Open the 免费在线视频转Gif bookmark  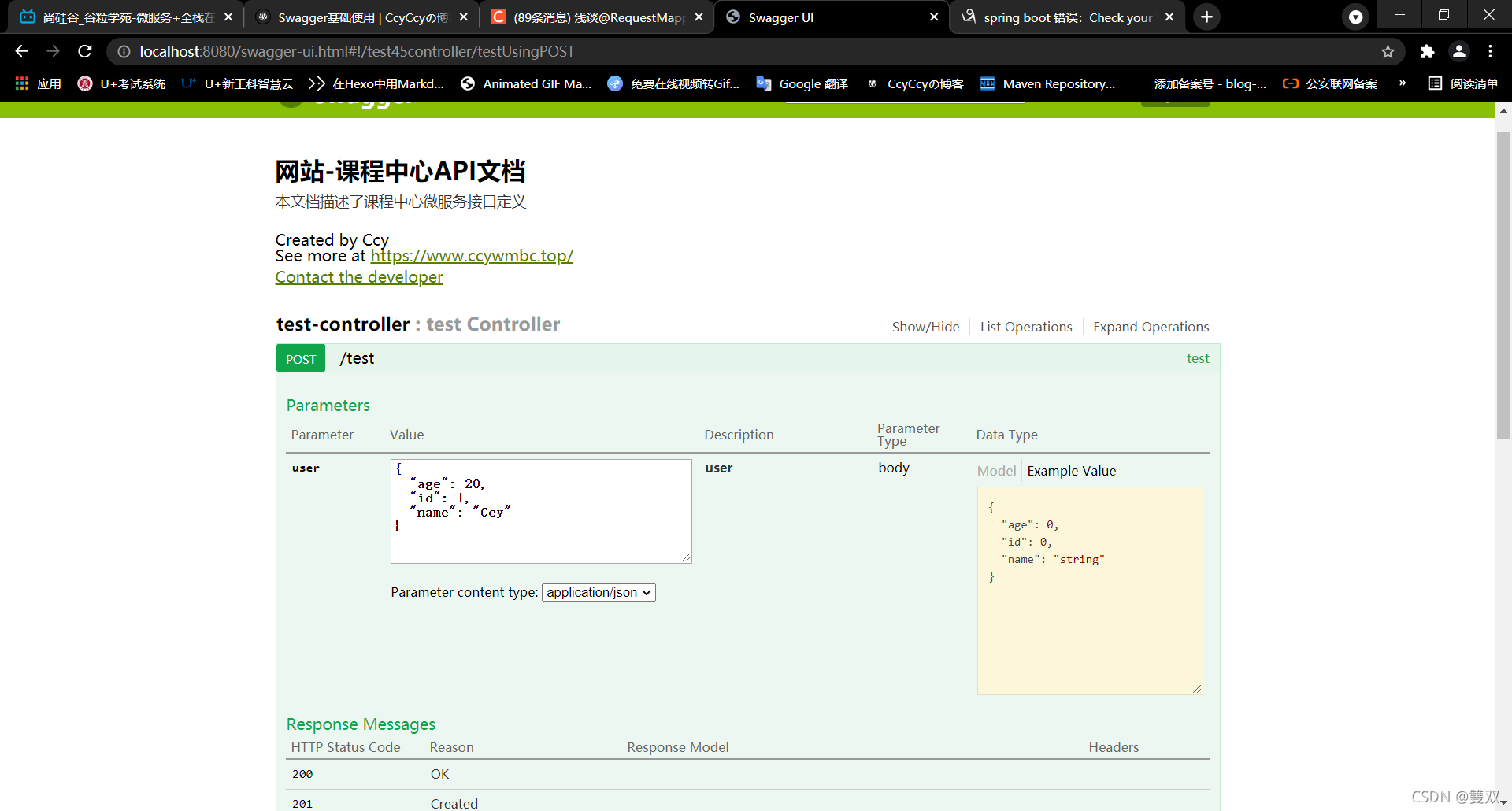(x=673, y=83)
